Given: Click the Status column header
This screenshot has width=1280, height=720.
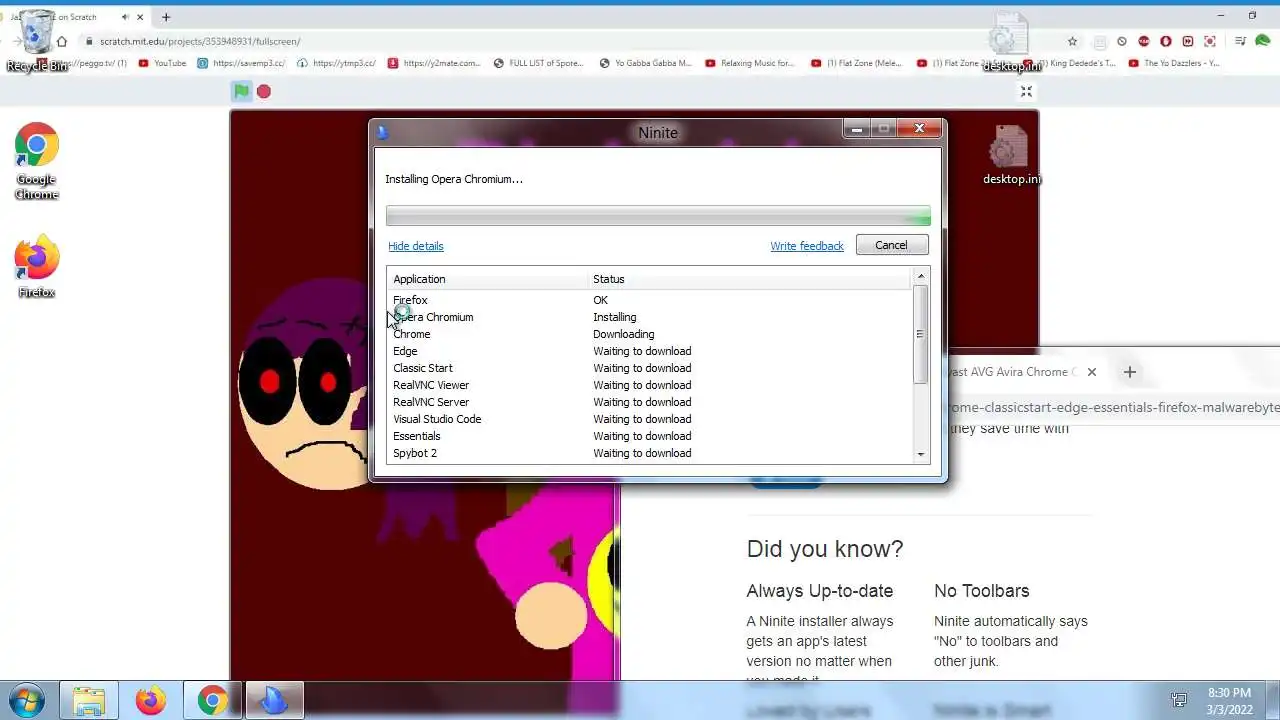Looking at the screenshot, I should pyautogui.click(x=750, y=279).
